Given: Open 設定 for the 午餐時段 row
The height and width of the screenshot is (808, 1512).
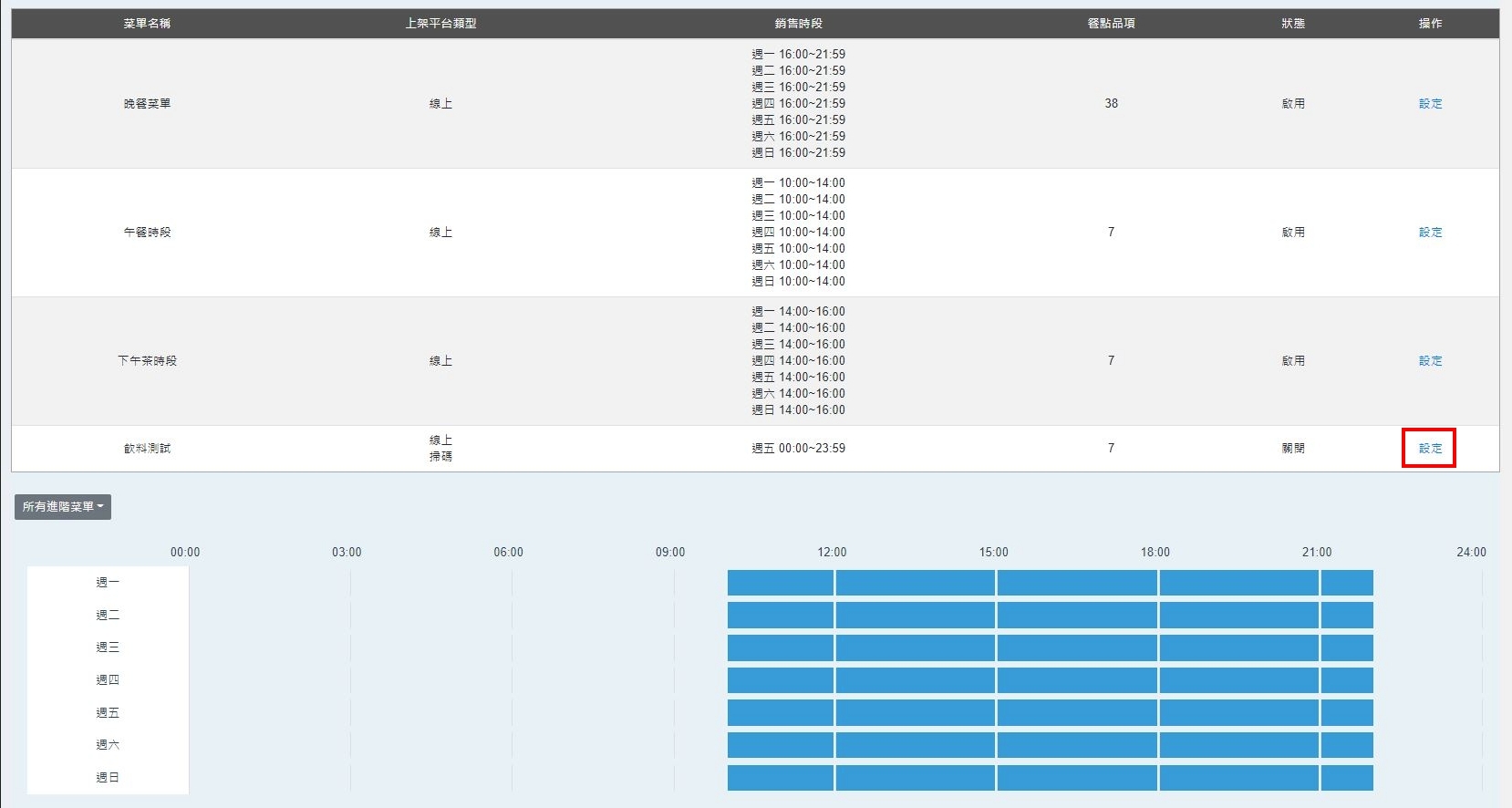Looking at the screenshot, I should coord(1429,233).
